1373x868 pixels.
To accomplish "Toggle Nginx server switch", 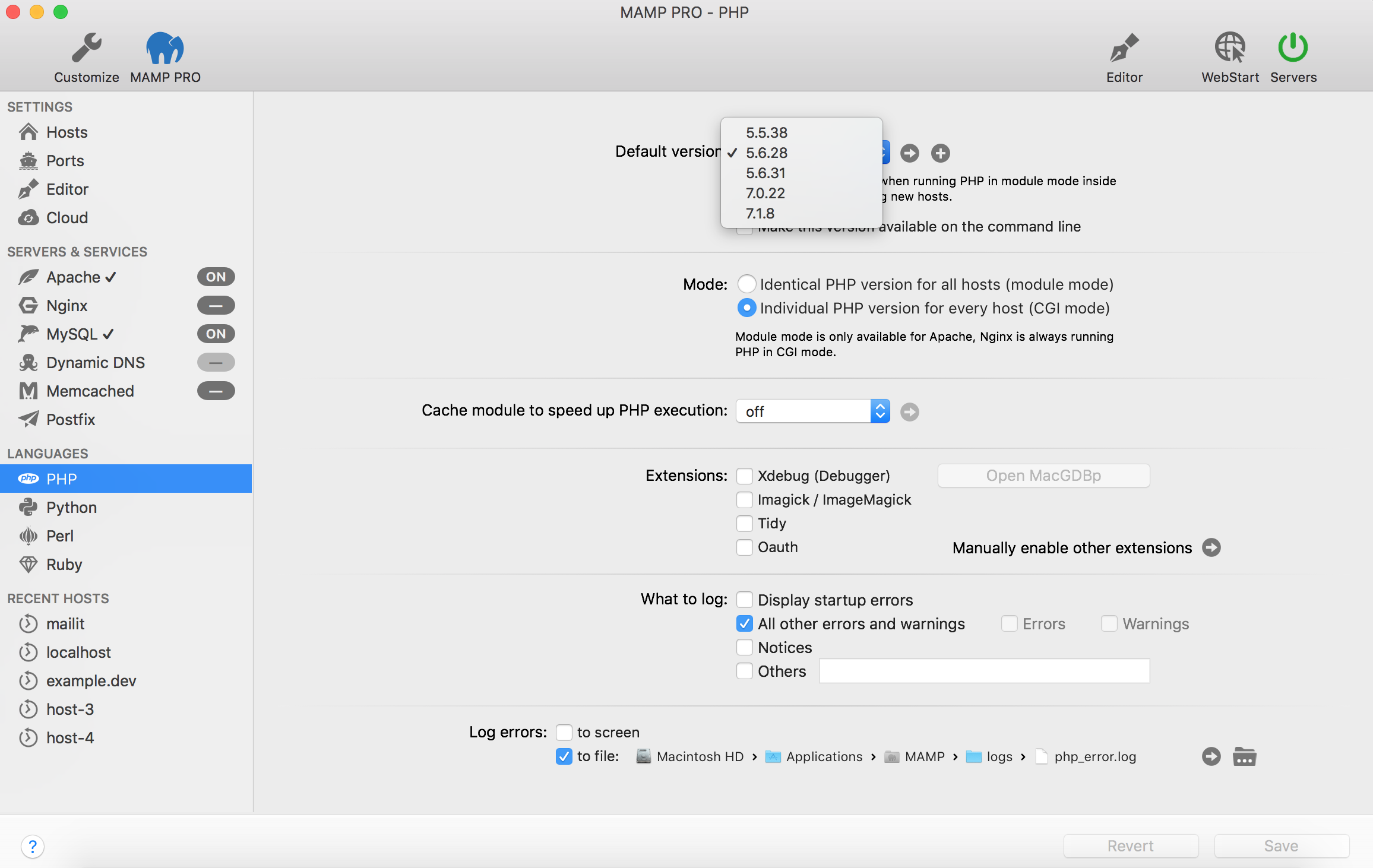I will (x=216, y=305).
